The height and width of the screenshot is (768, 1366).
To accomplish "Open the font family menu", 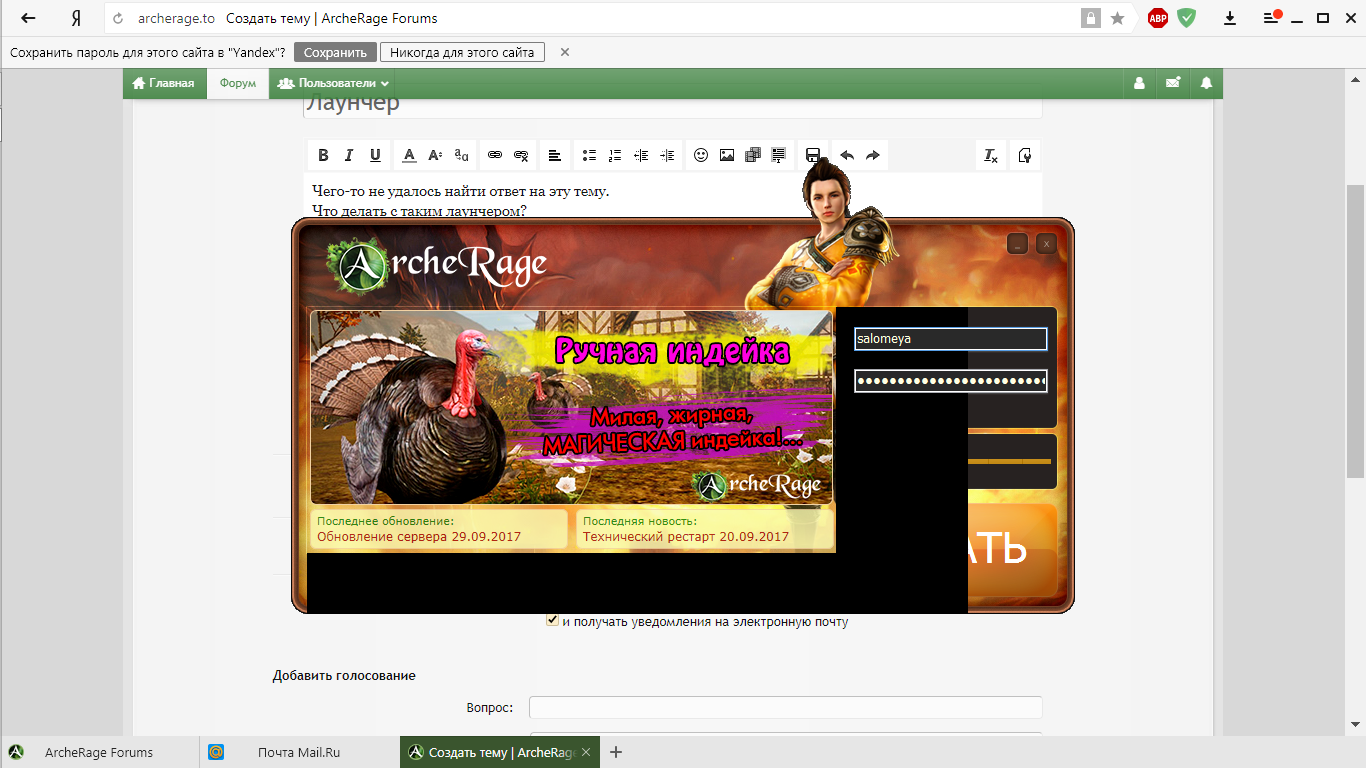I will (461, 155).
